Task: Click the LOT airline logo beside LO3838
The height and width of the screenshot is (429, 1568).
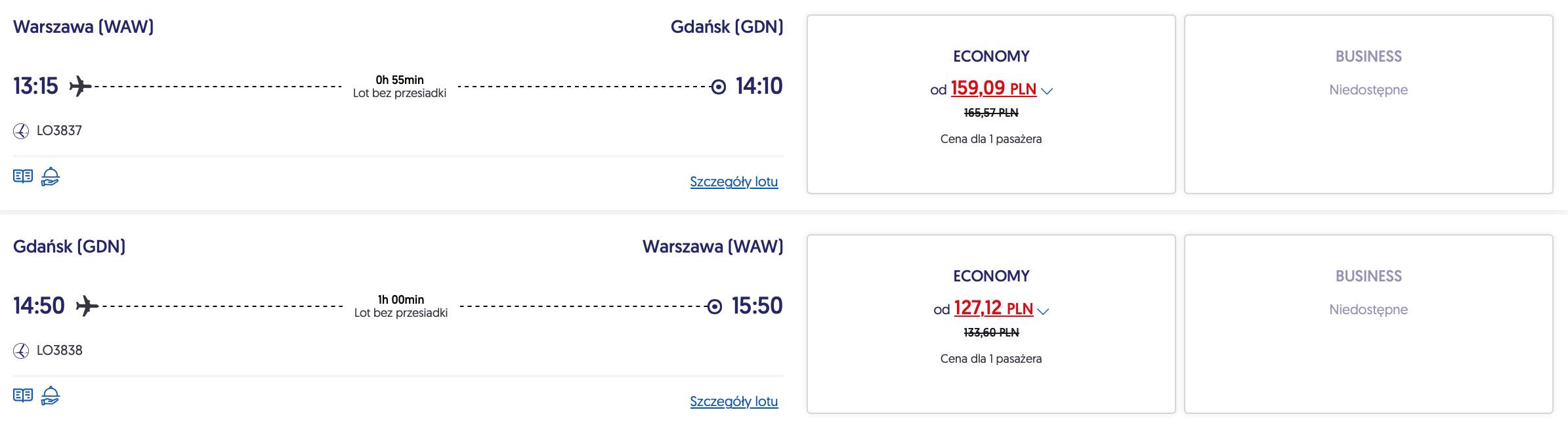Action: (21, 351)
